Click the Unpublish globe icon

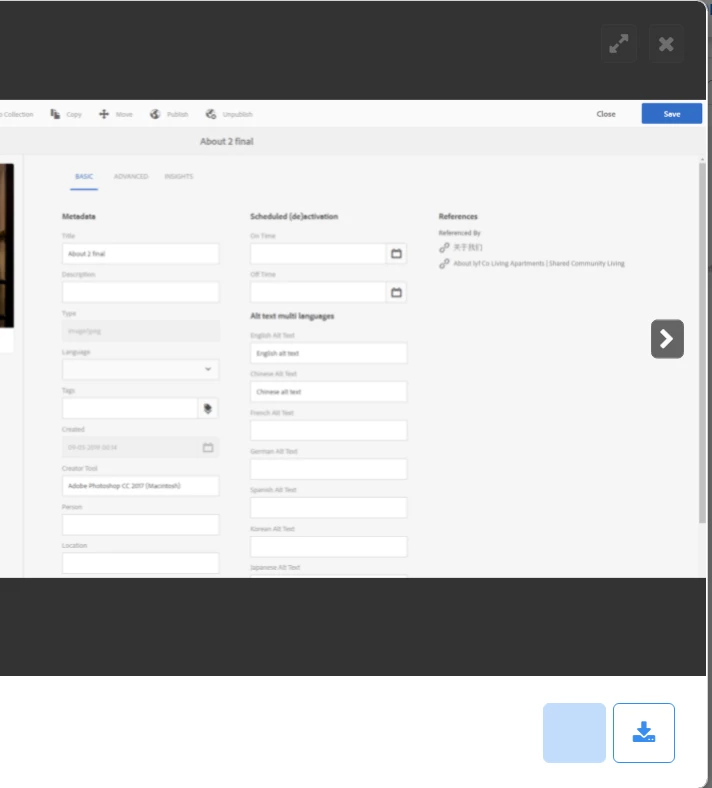(211, 114)
